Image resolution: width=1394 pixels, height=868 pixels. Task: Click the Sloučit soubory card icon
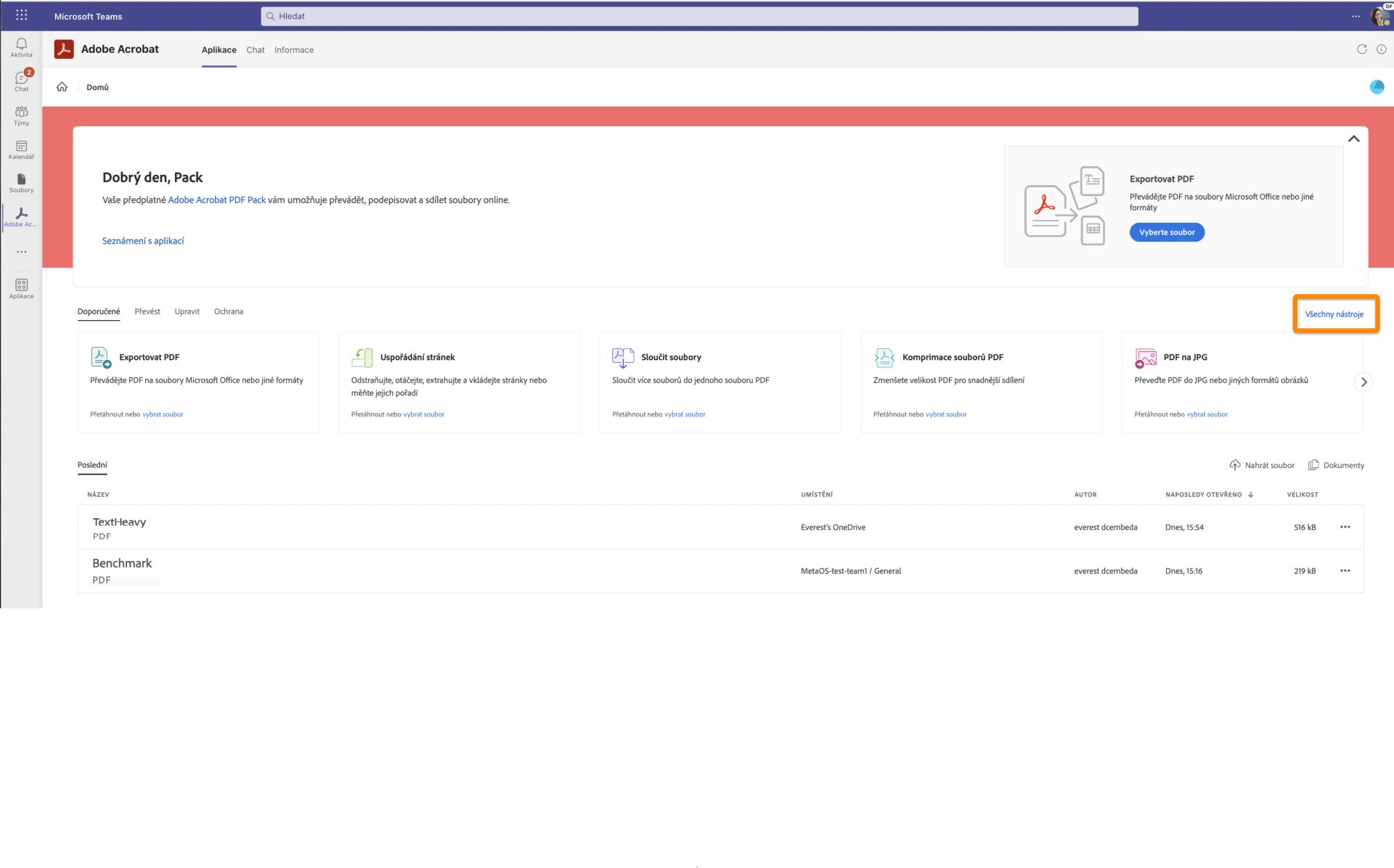coord(622,357)
